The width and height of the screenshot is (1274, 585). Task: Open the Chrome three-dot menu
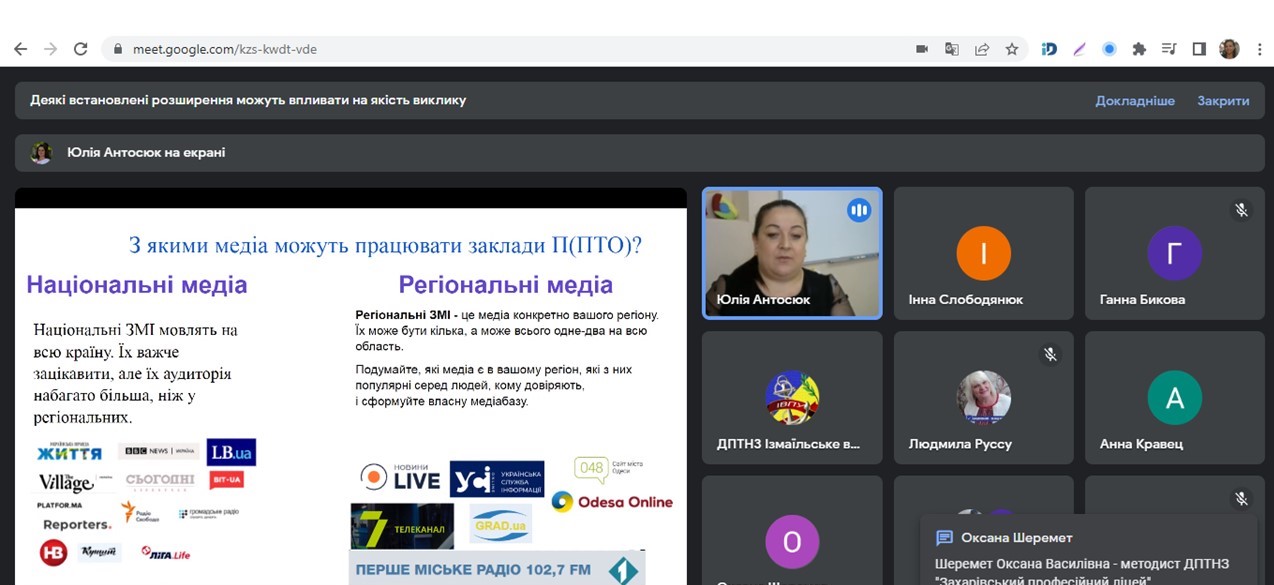[1258, 49]
